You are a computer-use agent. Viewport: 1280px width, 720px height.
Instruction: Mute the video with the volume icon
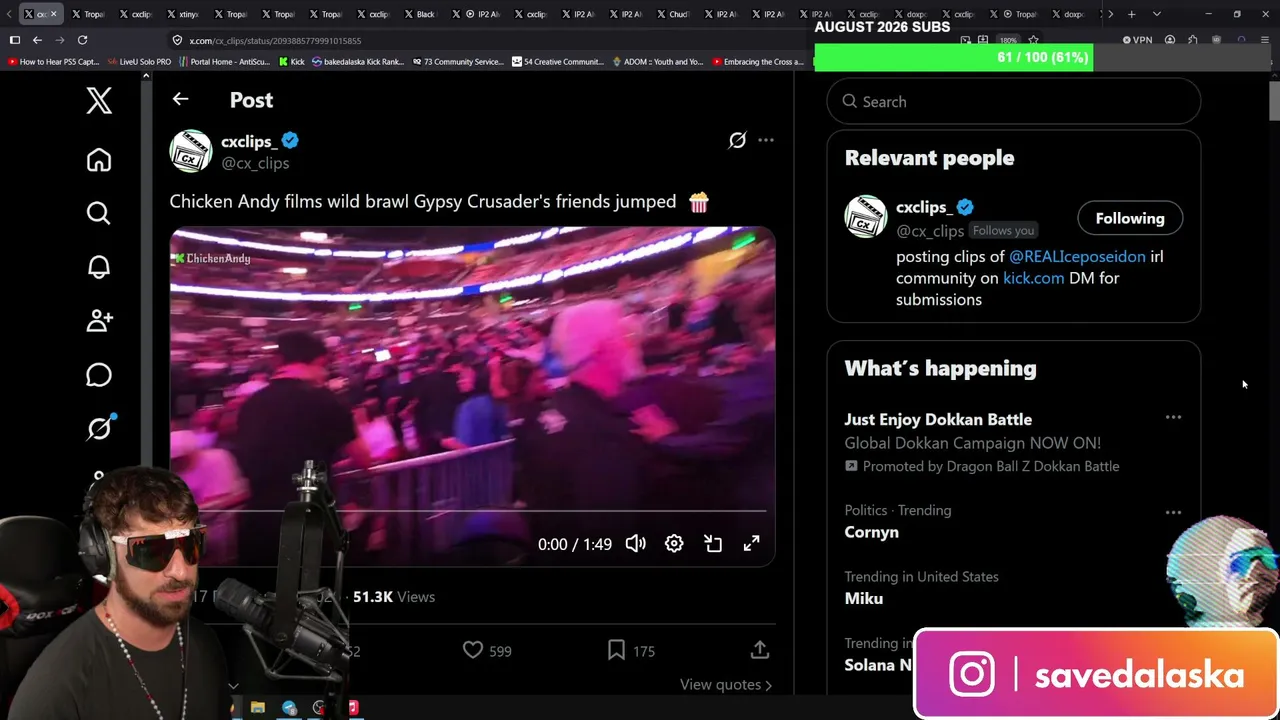tap(636, 543)
